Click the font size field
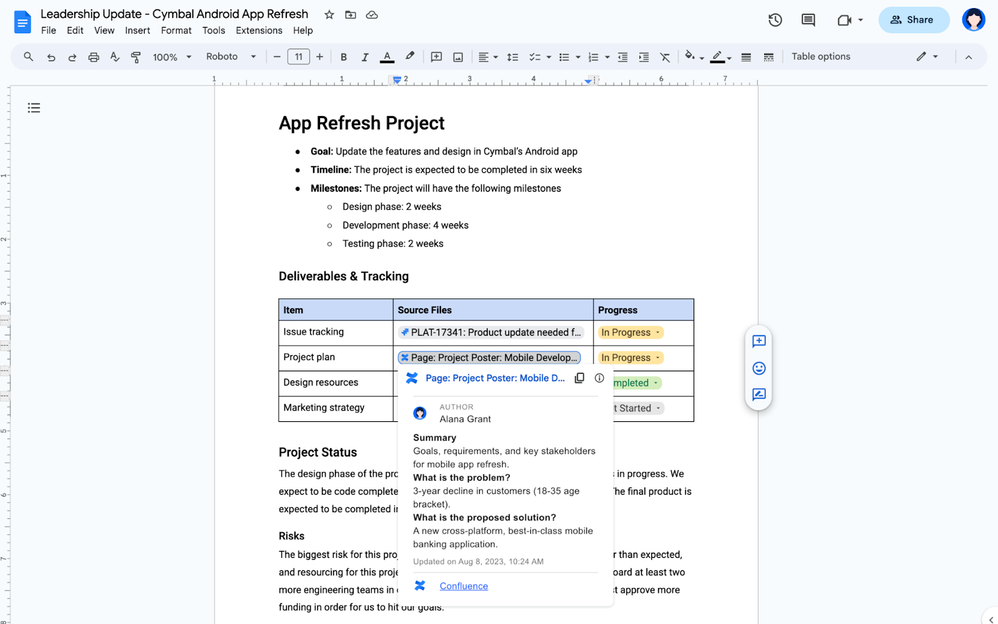The height and width of the screenshot is (624, 998). coord(299,57)
